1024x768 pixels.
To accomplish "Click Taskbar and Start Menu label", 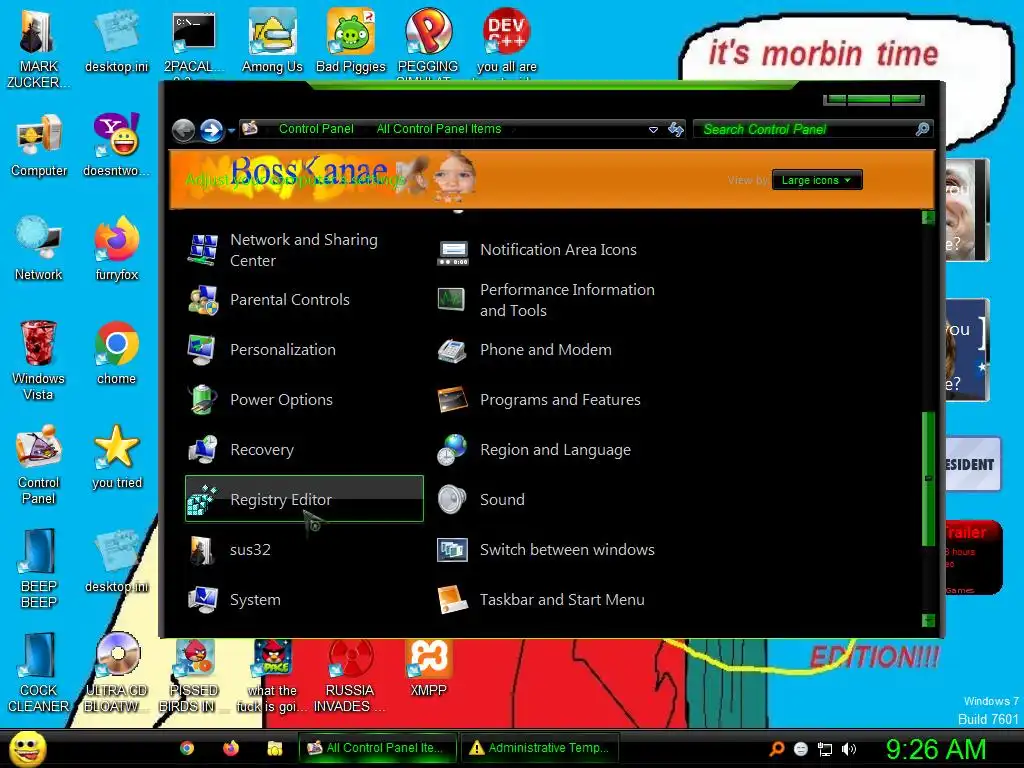I will click(562, 600).
